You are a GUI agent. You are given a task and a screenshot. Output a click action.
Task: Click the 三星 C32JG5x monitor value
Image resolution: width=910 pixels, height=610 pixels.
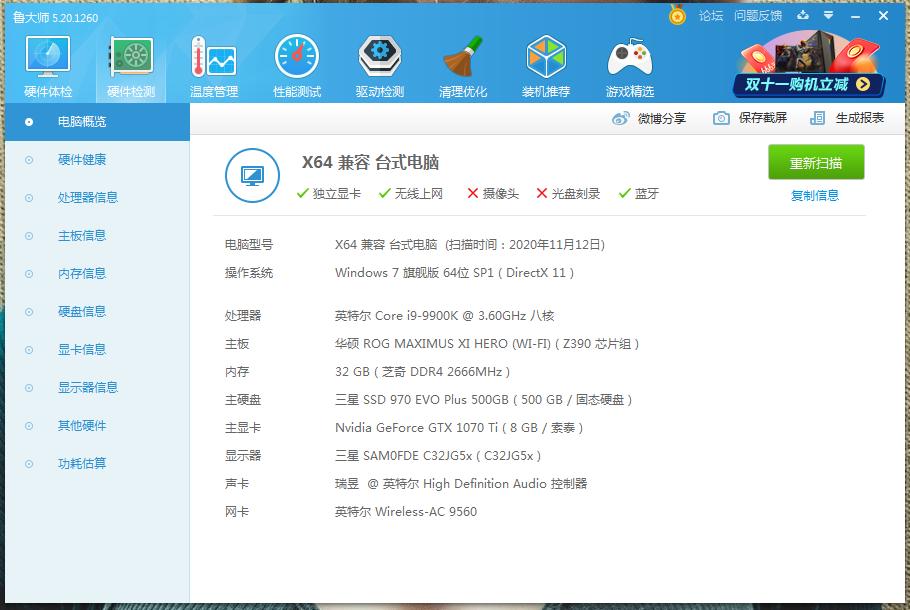tap(438, 456)
